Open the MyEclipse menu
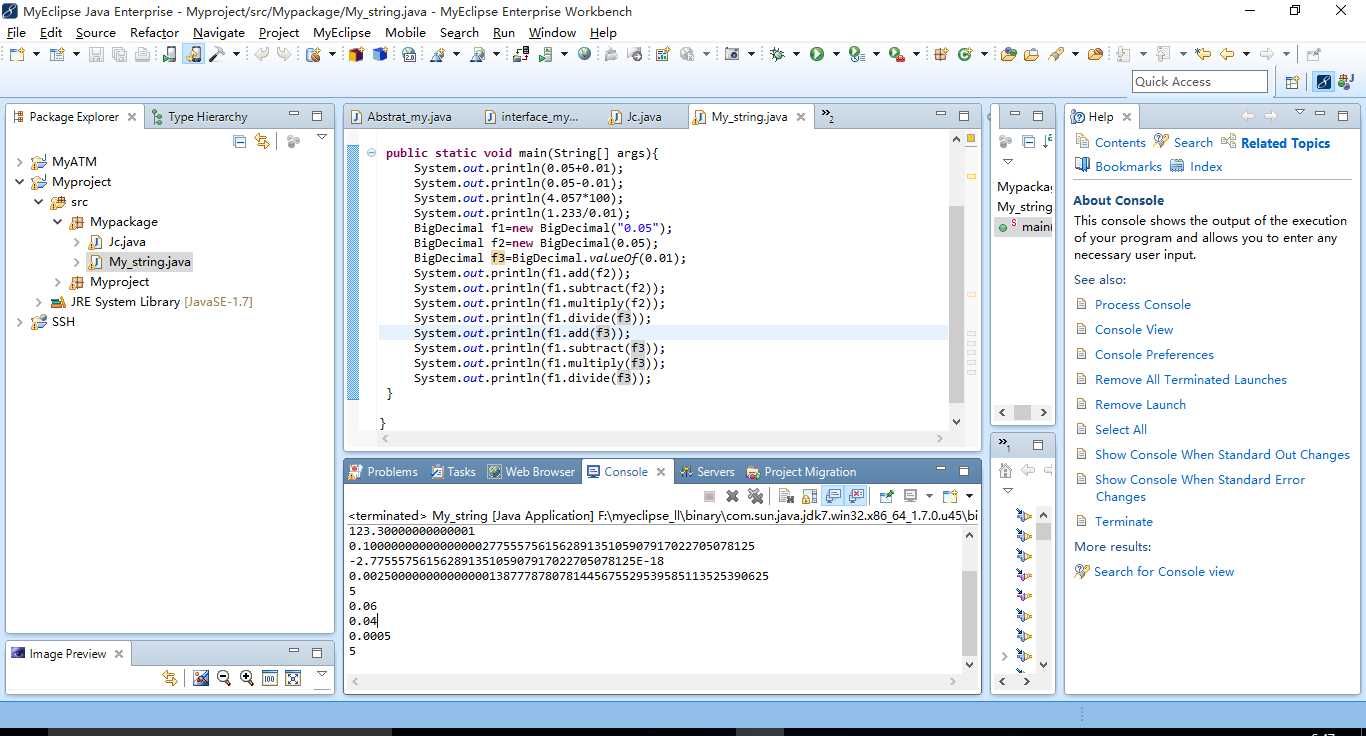1366x736 pixels. pyautogui.click(x=342, y=32)
